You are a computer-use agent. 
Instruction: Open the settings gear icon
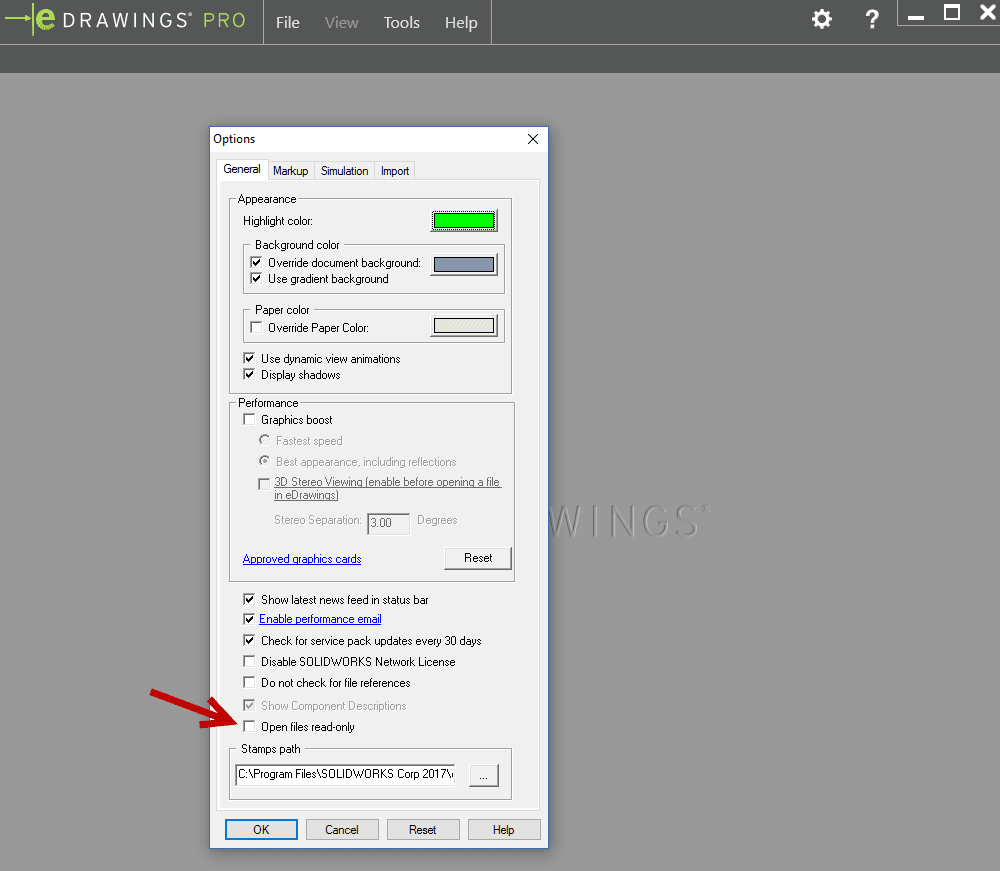tap(821, 19)
